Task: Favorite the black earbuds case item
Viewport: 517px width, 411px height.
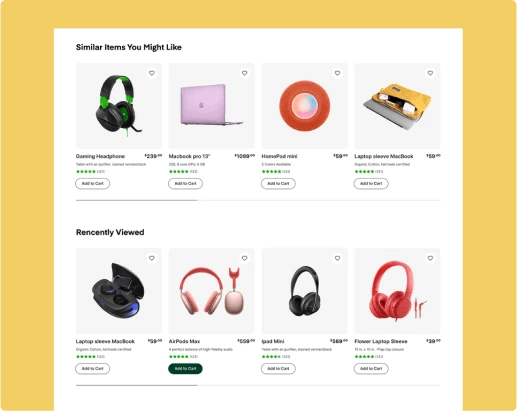Action: click(152, 258)
